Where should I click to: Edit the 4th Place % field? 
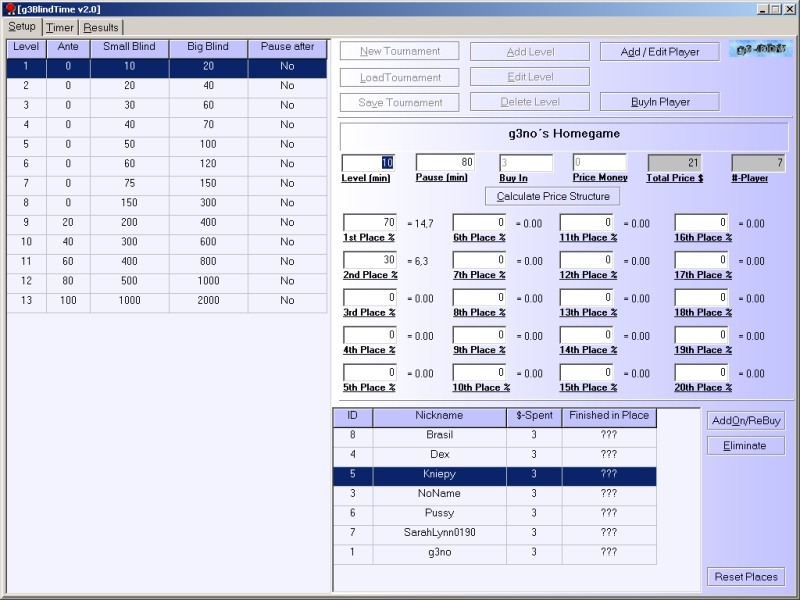(370, 335)
